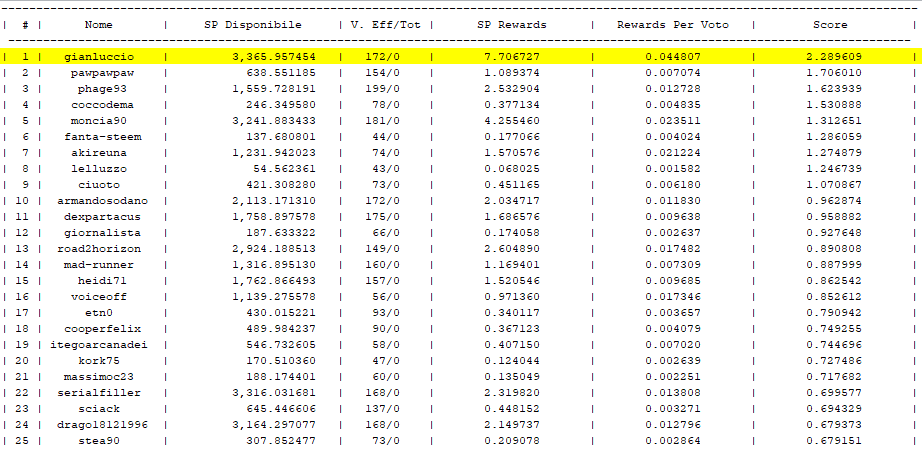Click the SP Rewards value 0.407150

click(512, 344)
